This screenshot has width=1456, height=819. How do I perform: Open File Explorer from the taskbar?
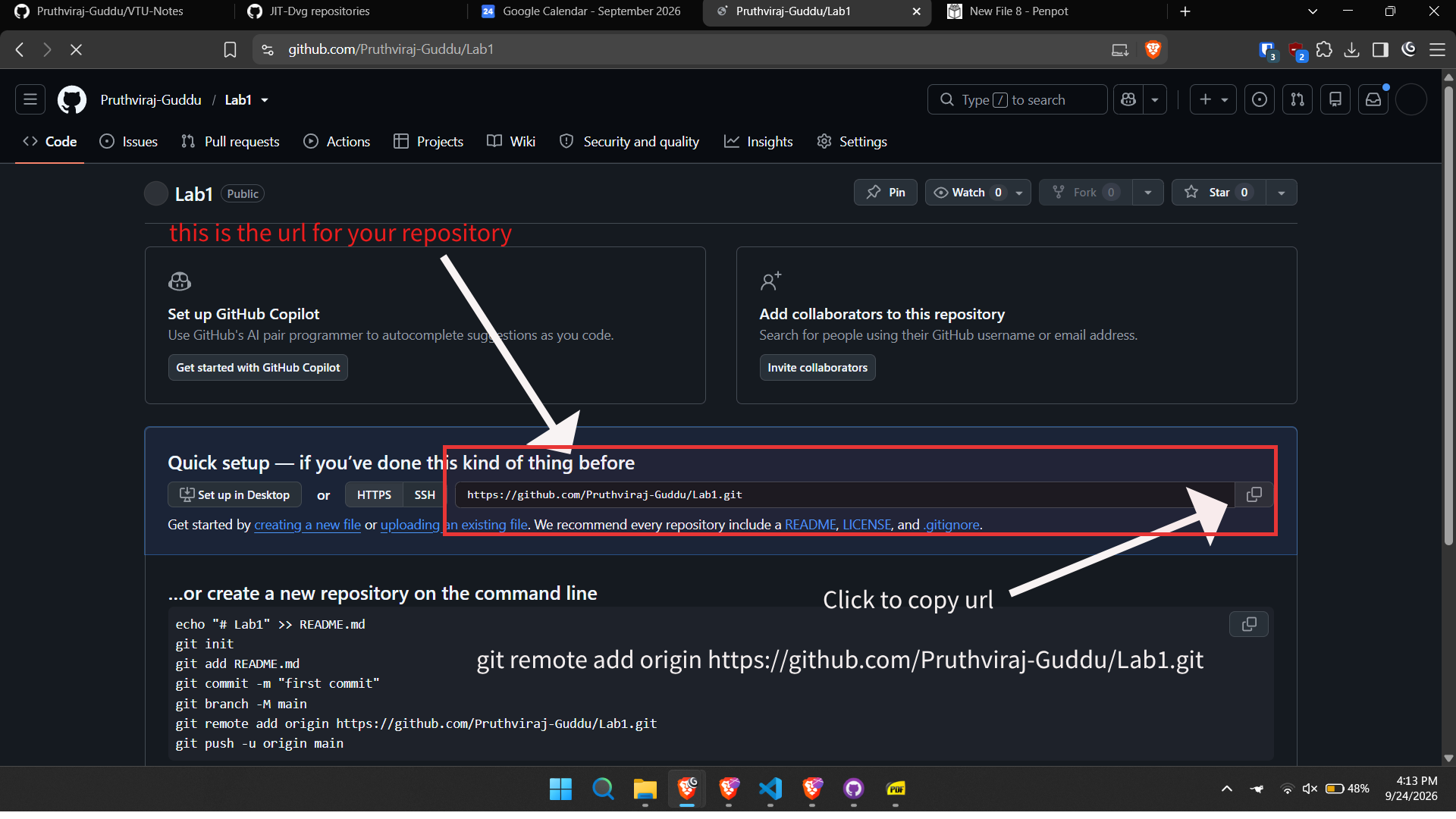[x=645, y=789]
